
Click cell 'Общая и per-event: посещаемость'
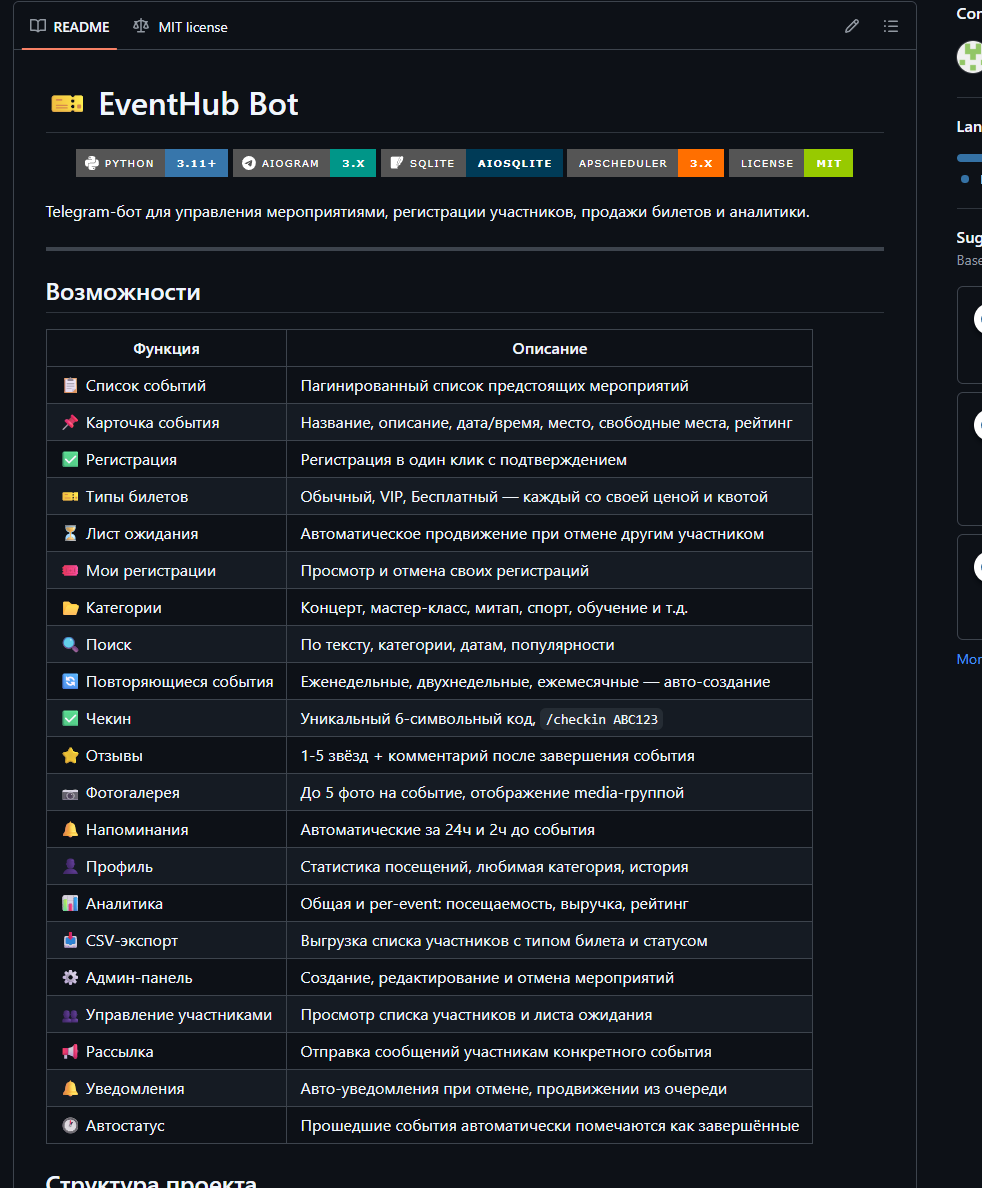click(549, 904)
